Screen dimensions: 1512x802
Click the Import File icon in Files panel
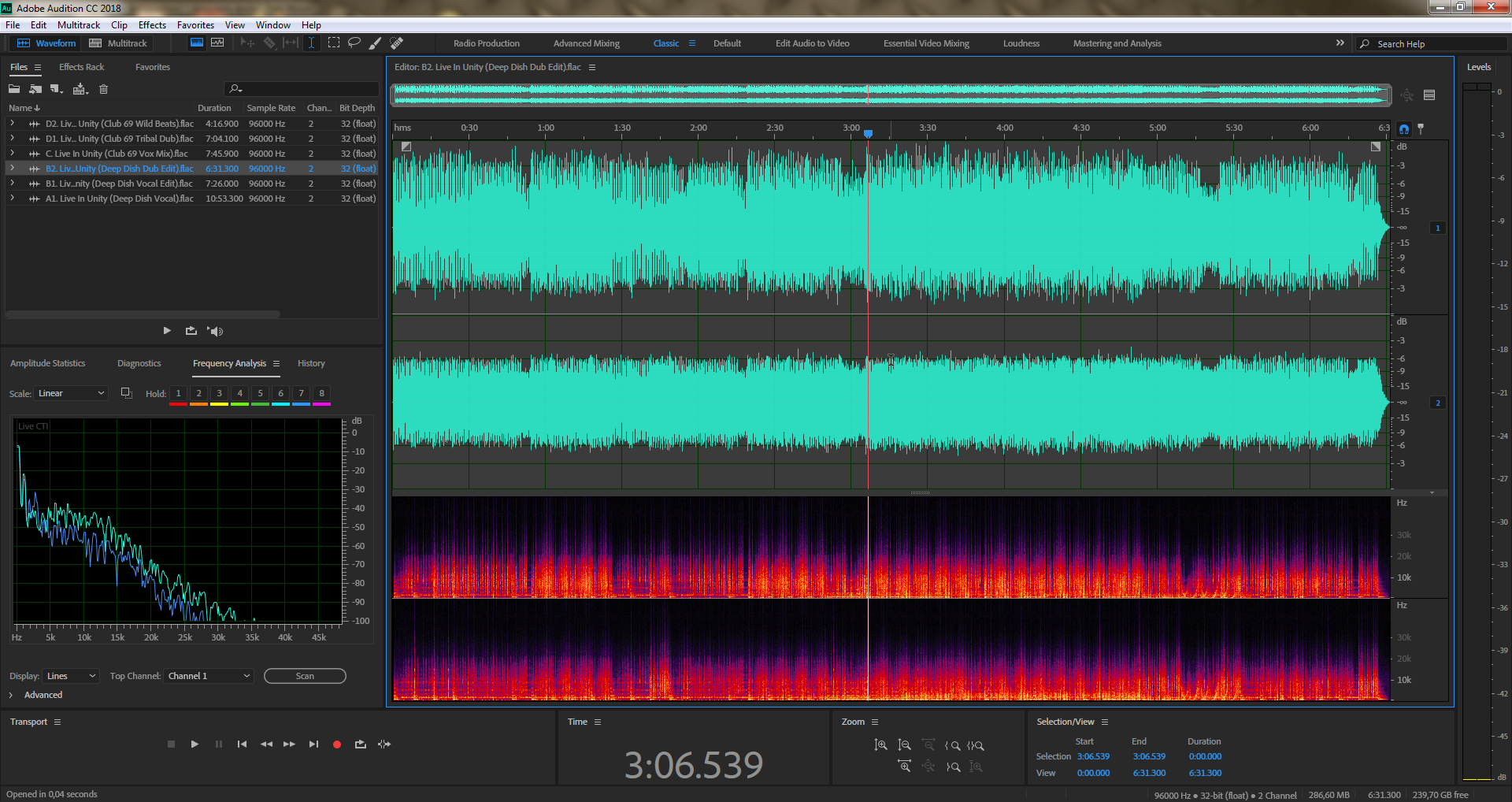(35, 89)
